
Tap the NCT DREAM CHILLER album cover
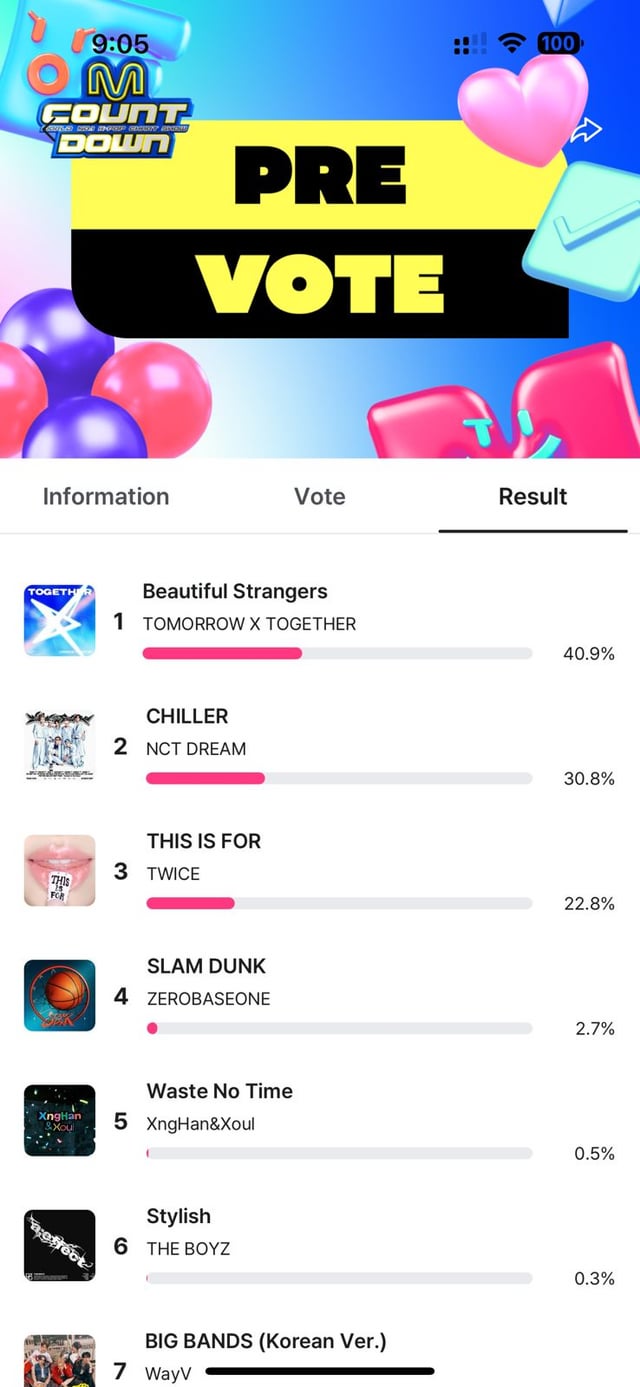pyautogui.click(x=59, y=746)
